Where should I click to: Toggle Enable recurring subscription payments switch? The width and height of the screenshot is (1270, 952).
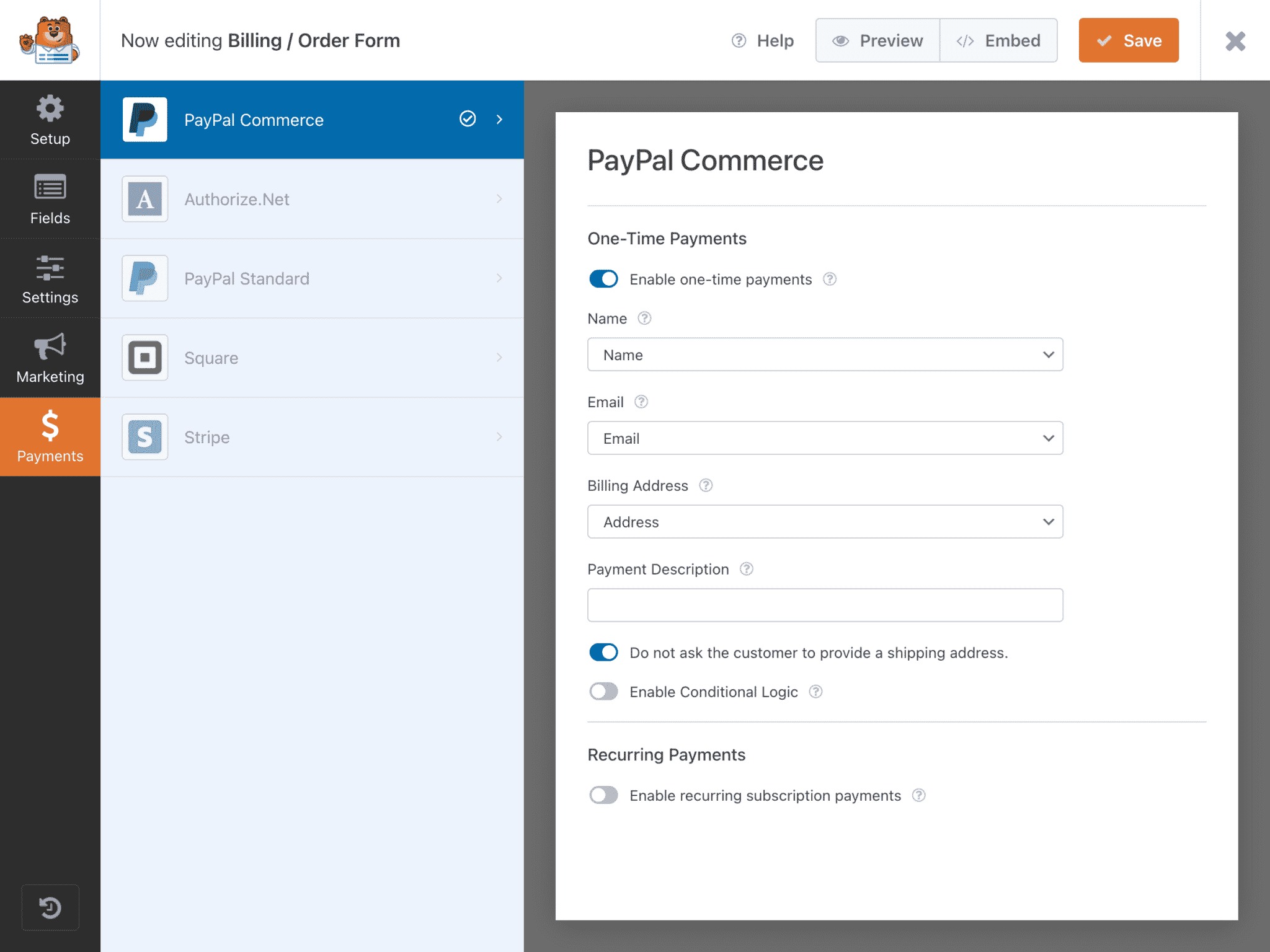click(x=603, y=795)
